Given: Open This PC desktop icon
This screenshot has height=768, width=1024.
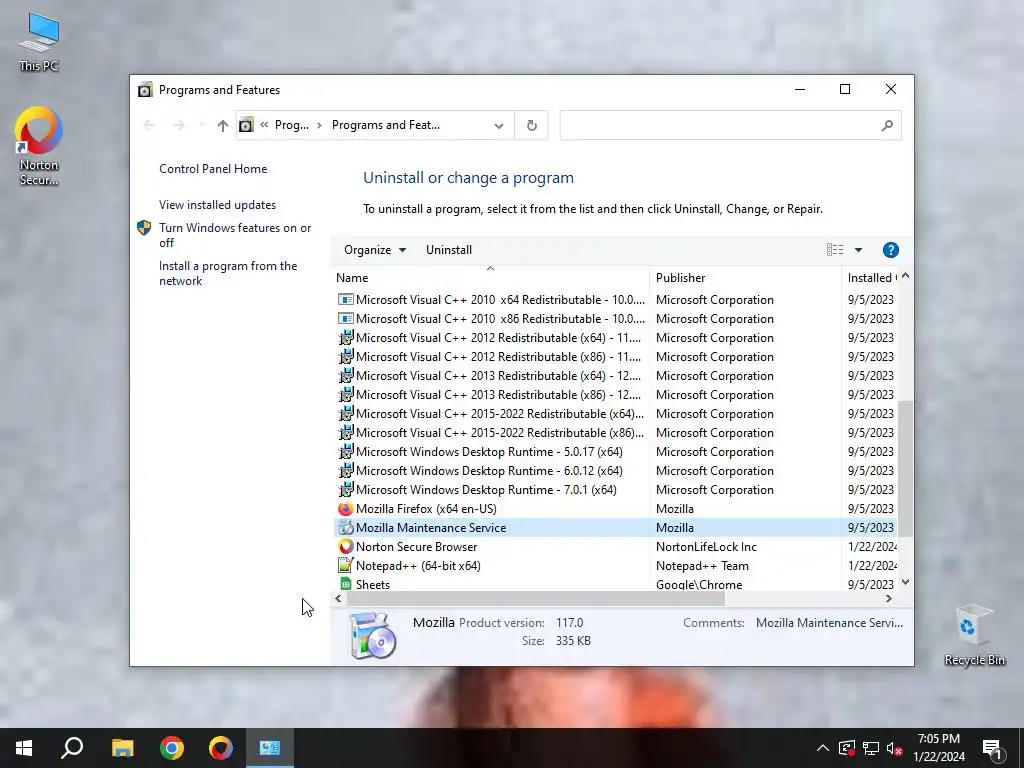Looking at the screenshot, I should pos(39,40).
